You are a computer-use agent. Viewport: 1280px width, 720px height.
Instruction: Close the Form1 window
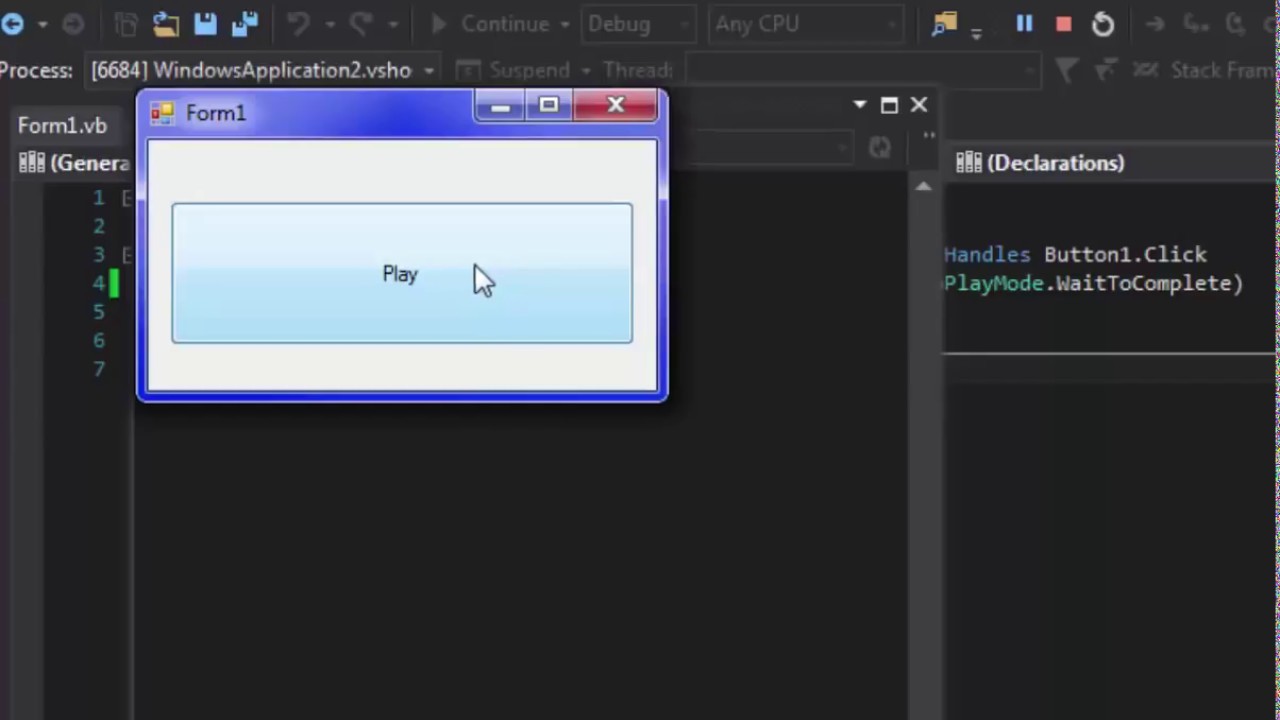coord(616,105)
